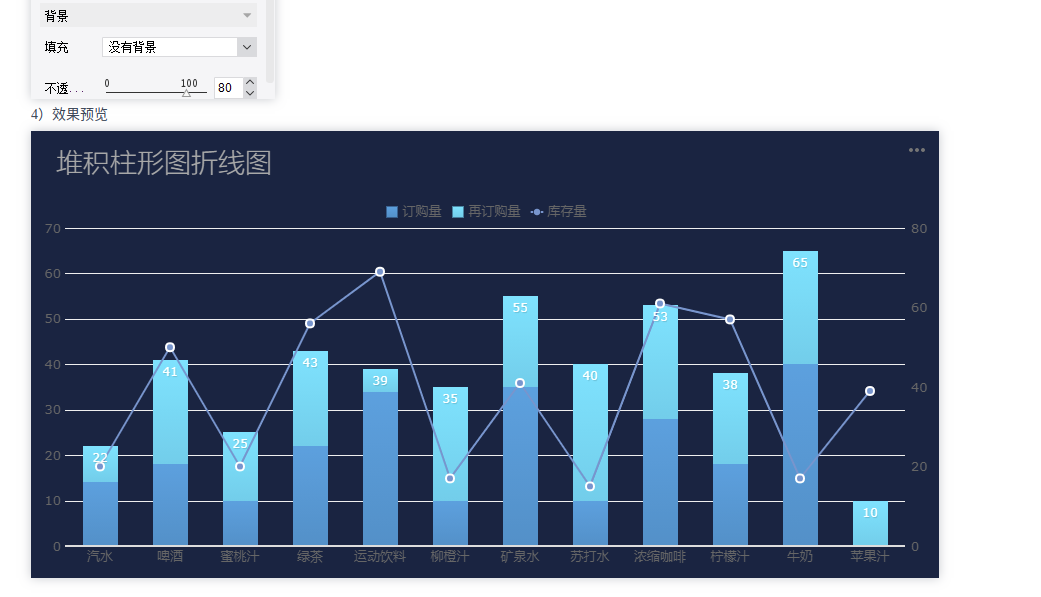Image resolution: width=1041 pixels, height=597 pixels.
Task: Select the 柳橙汁 bar data label 35
Action: (x=450, y=398)
